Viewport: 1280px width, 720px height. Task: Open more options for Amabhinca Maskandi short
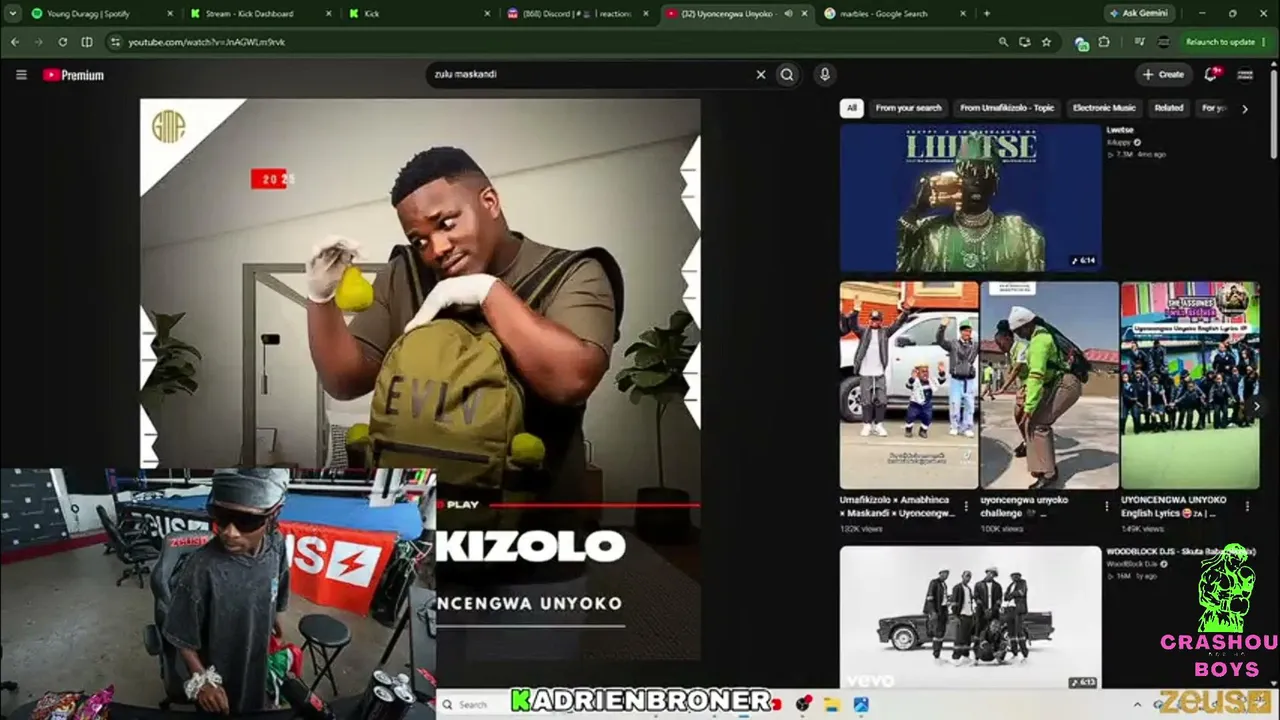[x=966, y=506]
